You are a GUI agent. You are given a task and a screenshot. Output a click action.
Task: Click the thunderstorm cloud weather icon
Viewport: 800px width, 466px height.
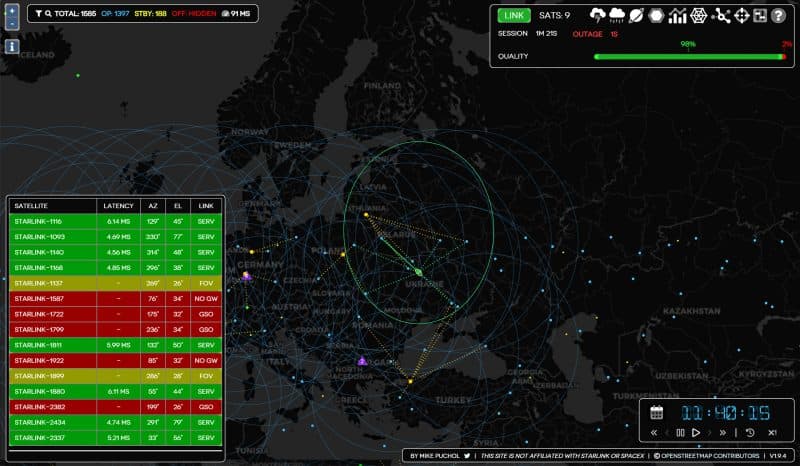tap(599, 15)
